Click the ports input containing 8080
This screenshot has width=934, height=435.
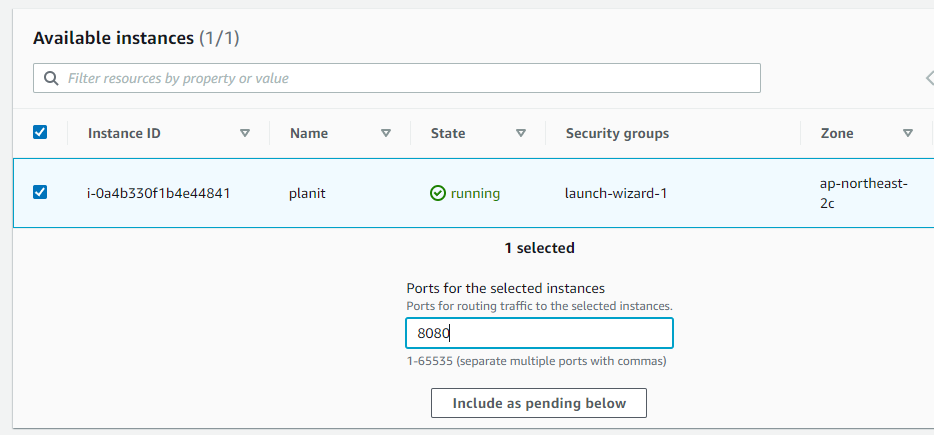pos(539,333)
